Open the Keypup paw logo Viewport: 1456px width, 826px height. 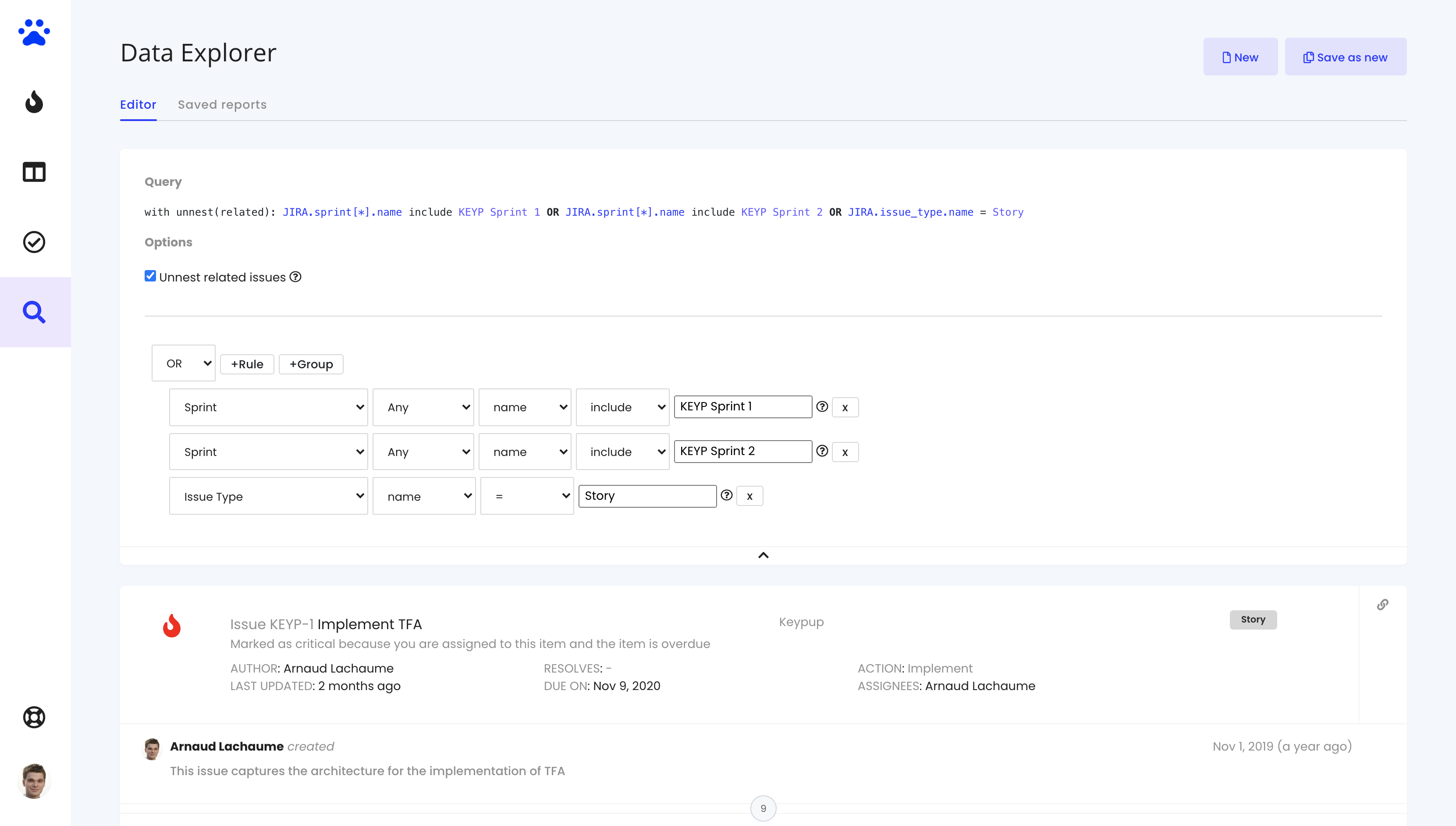[34, 32]
